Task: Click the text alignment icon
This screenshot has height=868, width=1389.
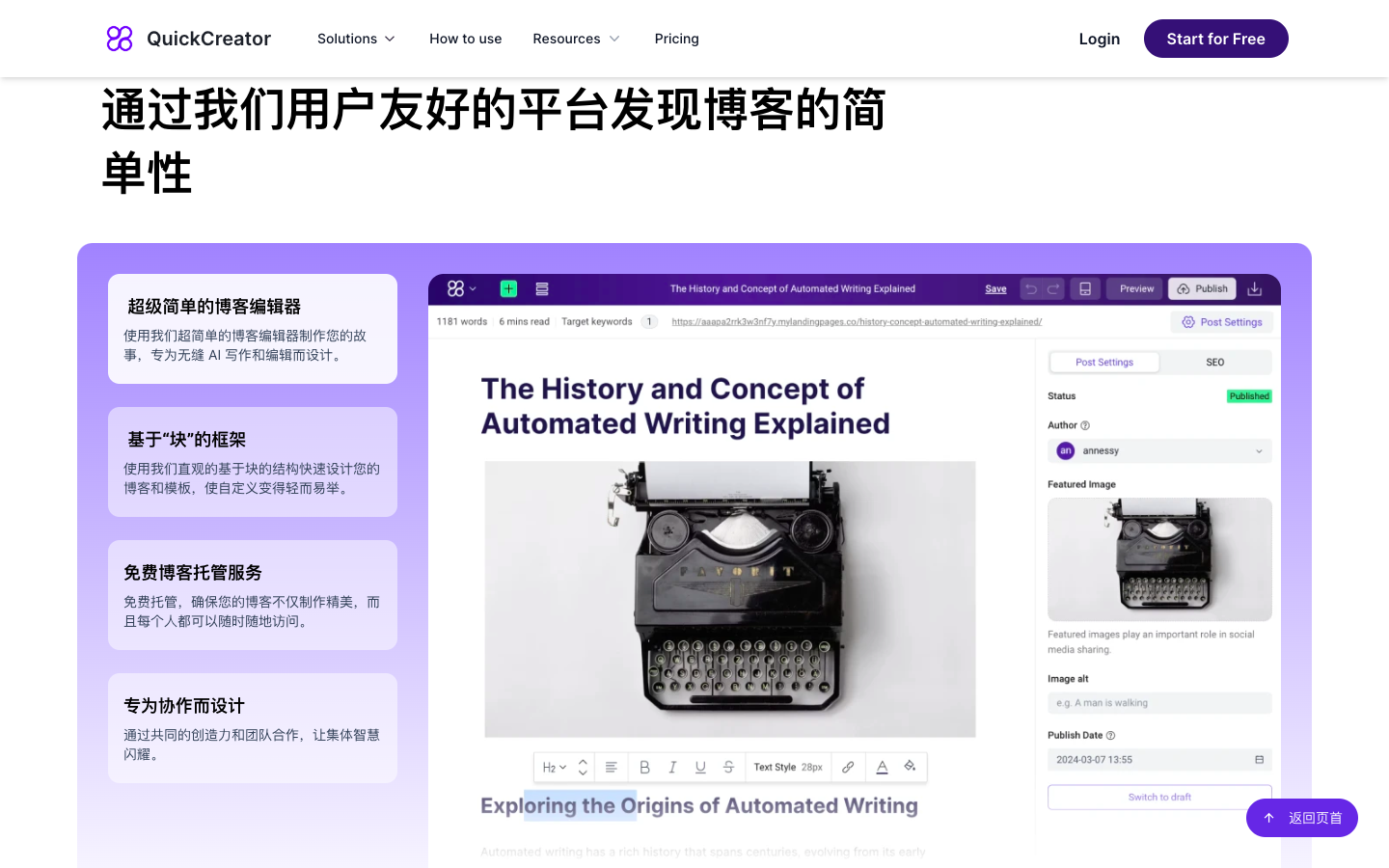Action: click(611, 768)
